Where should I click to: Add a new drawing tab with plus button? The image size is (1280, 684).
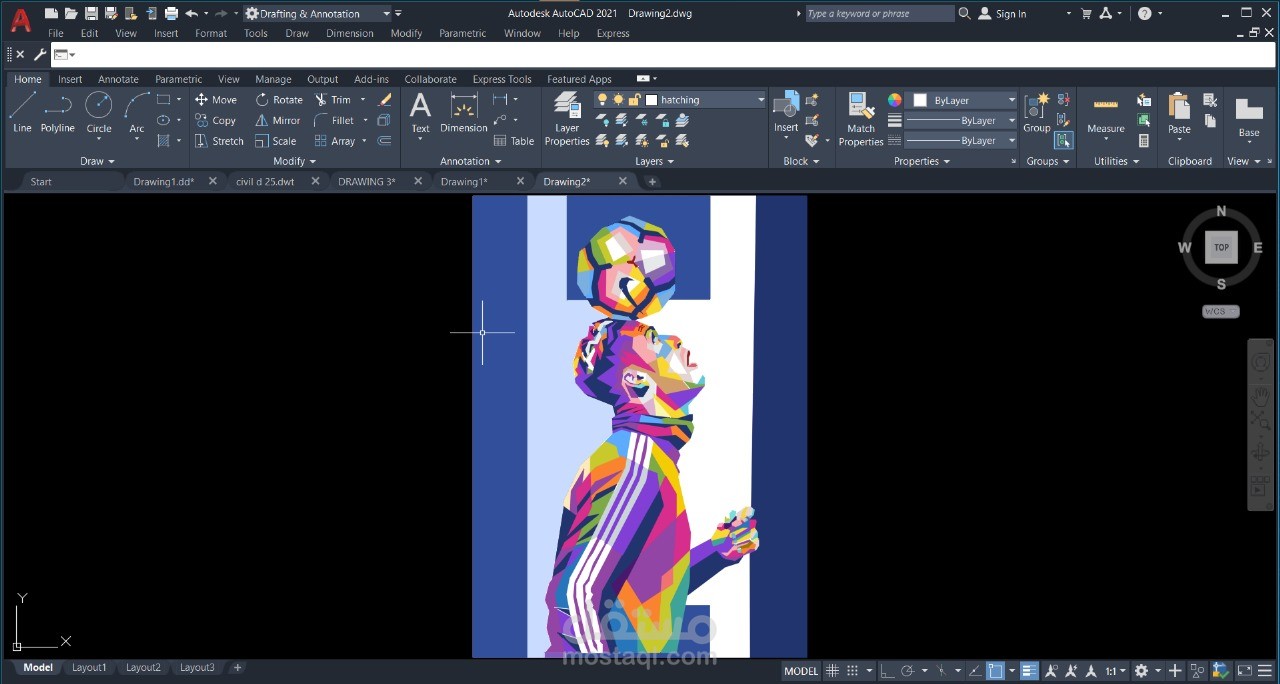pos(652,181)
